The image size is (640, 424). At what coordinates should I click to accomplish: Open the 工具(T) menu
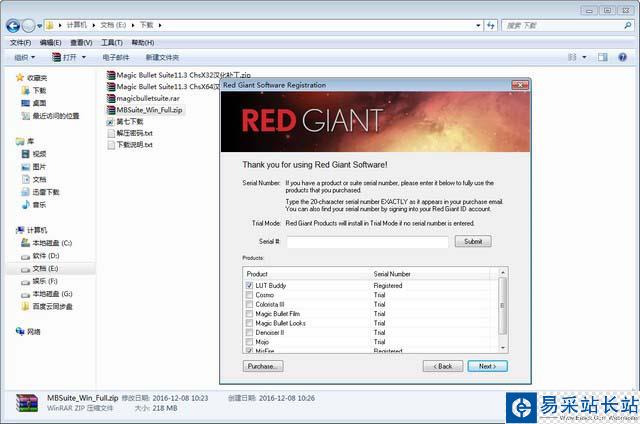(112, 42)
